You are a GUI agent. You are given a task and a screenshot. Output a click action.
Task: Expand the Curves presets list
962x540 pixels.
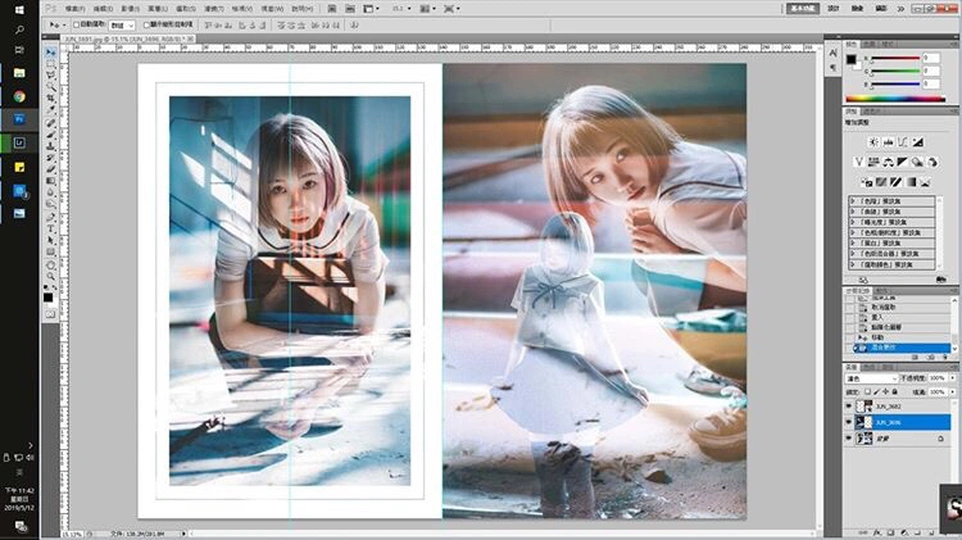pos(853,212)
